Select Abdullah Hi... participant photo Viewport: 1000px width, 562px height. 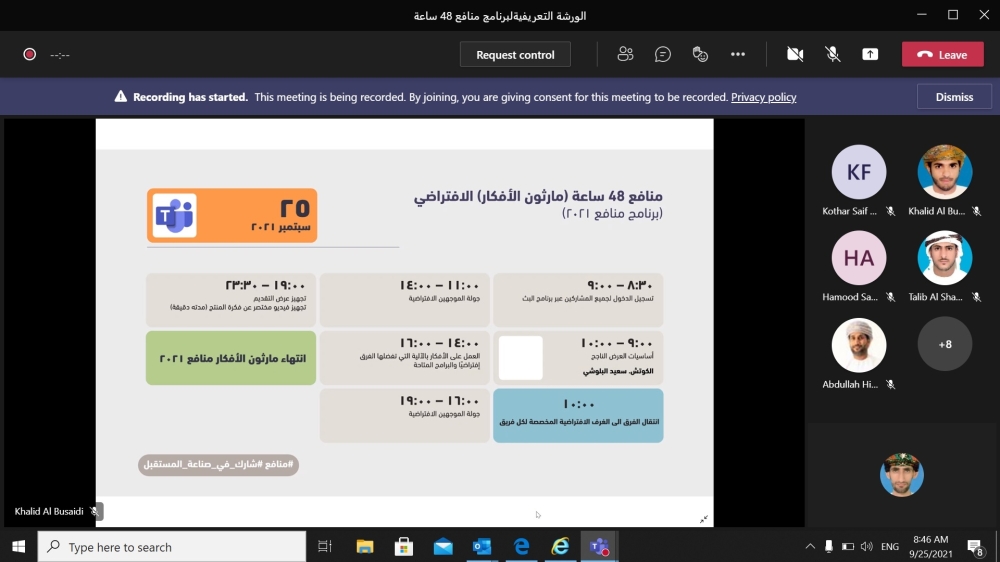coord(858,344)
